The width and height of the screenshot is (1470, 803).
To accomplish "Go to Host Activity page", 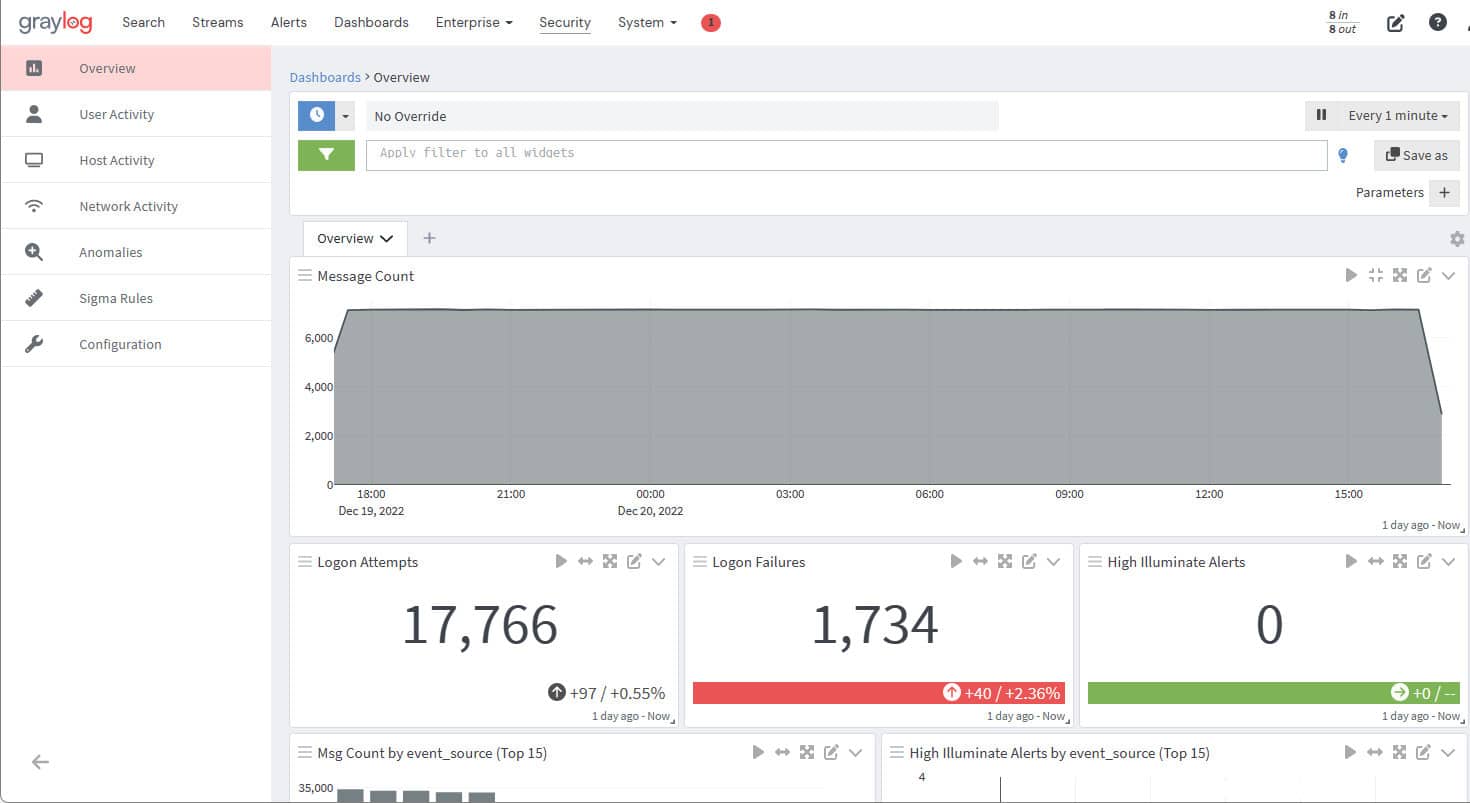I will tap(136, 160).
